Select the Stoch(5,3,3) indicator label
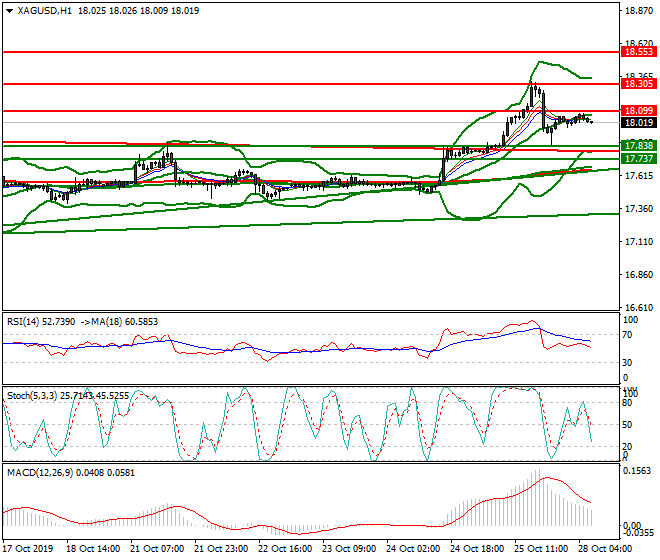The height and width of the screenshot is (560, 660). tap(33, 396)
